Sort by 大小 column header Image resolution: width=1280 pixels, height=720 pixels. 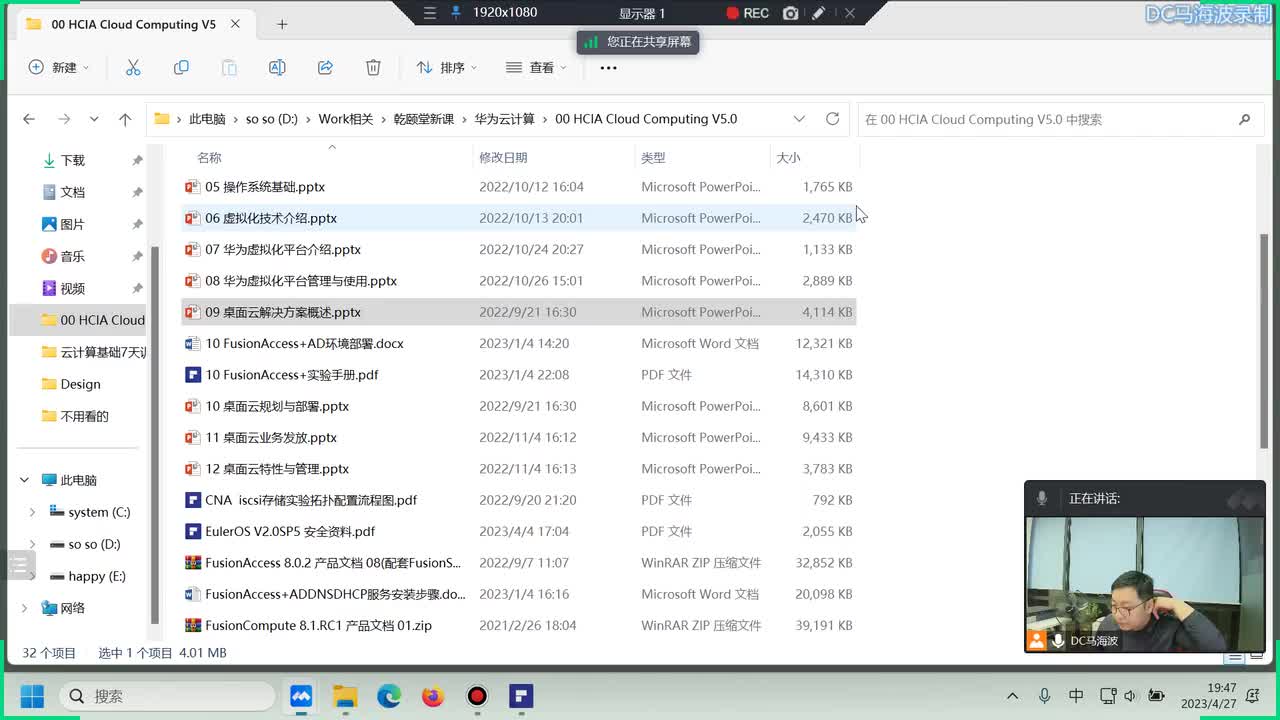[x=788, y=157]
